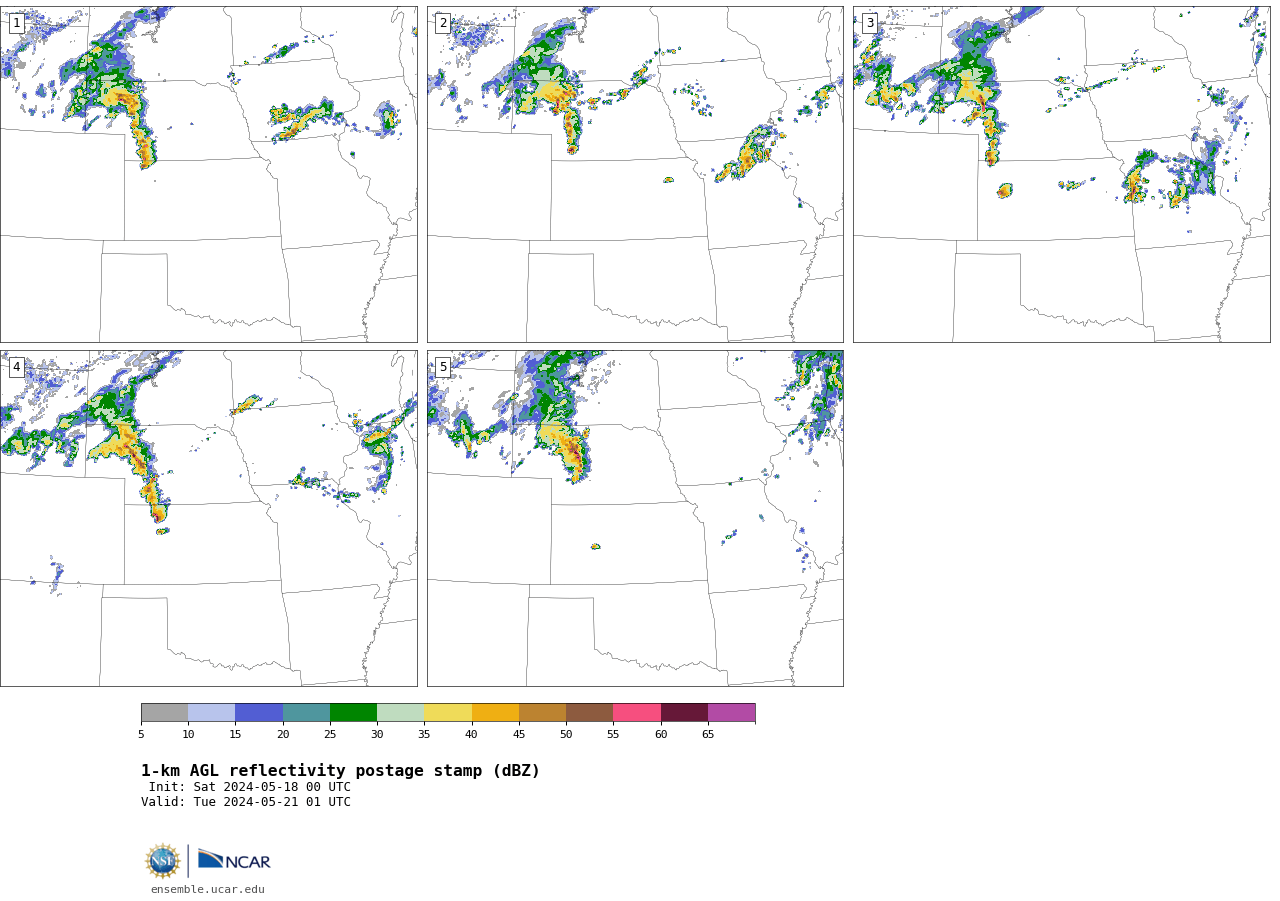The image size is (1280, 901).
Task: Click the purple 65+ dBZ swatch
Action: click(731, 713)
